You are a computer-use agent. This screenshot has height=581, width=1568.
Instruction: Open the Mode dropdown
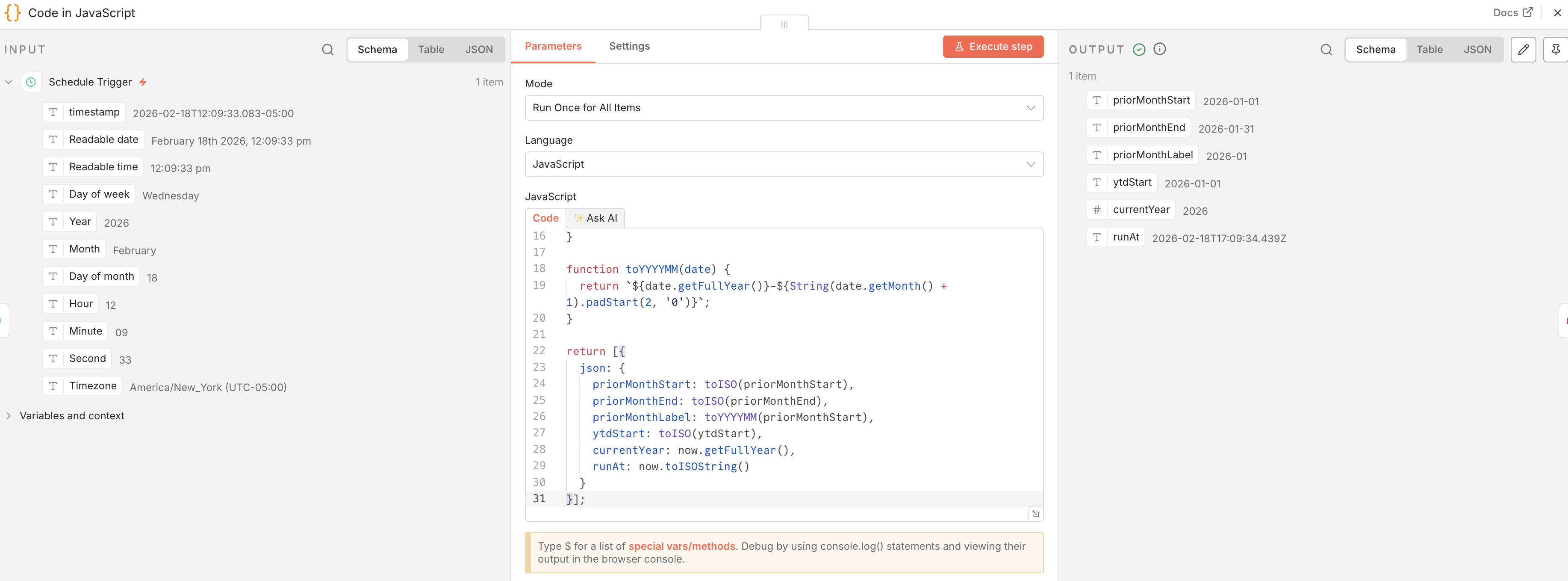784,108
